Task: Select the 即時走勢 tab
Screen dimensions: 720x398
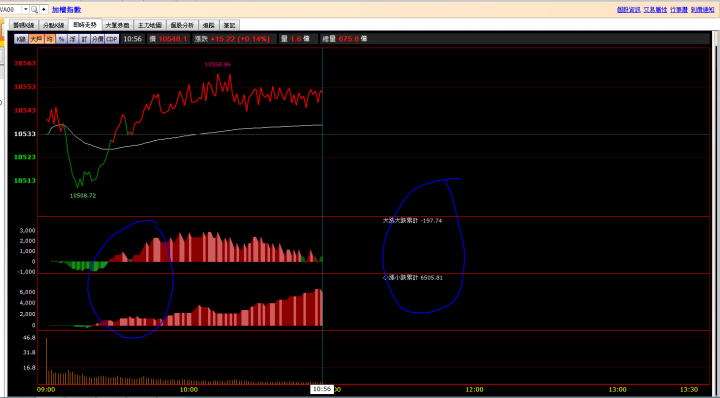Action: point(85,25)
